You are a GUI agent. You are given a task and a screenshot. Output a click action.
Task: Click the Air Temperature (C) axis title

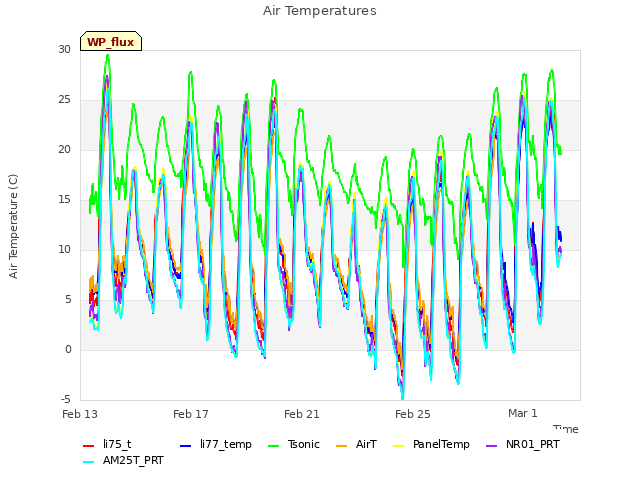click(13, 227)
